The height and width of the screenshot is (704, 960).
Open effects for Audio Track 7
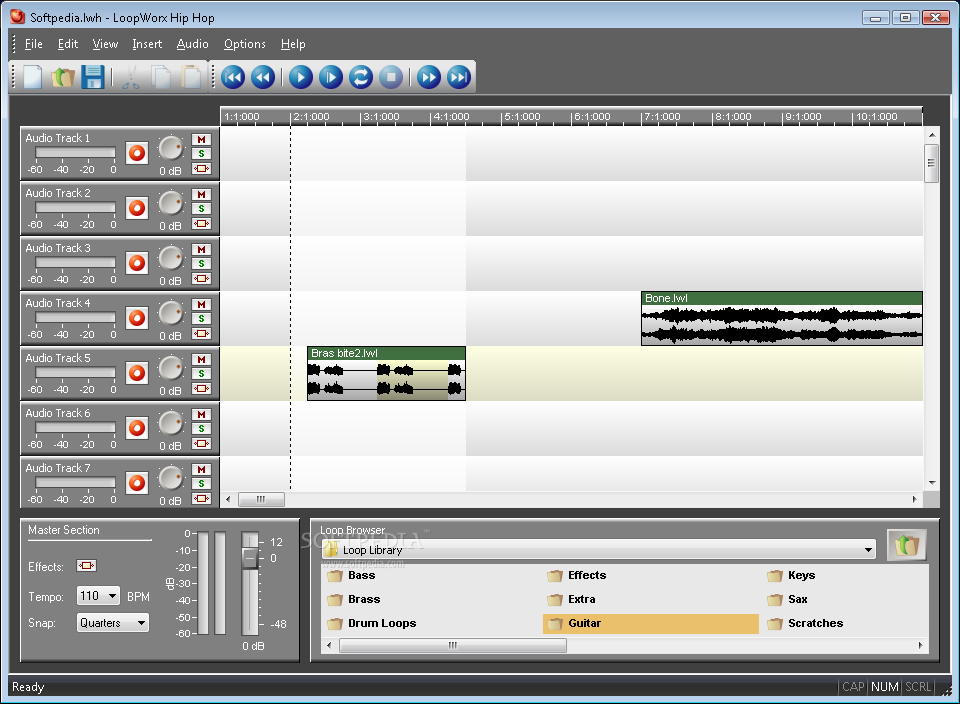tap(201, 498)
